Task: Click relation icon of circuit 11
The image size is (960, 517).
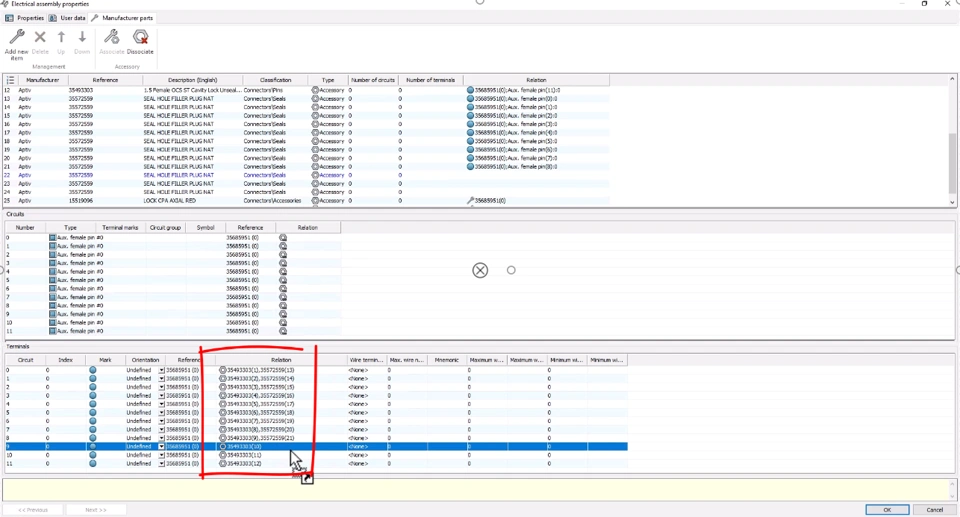Action: tap(283, 331)
